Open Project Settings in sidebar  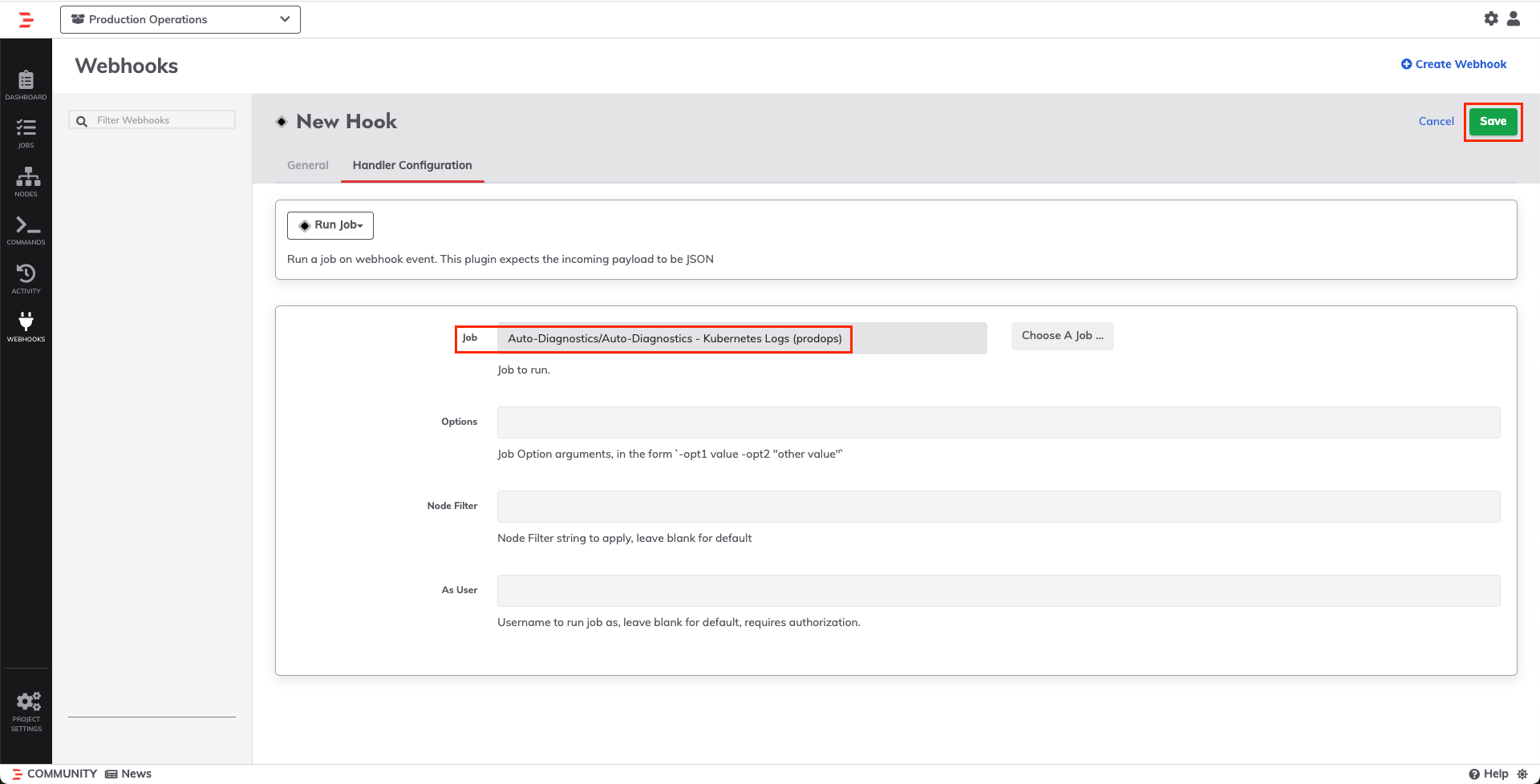pos(26,712)
